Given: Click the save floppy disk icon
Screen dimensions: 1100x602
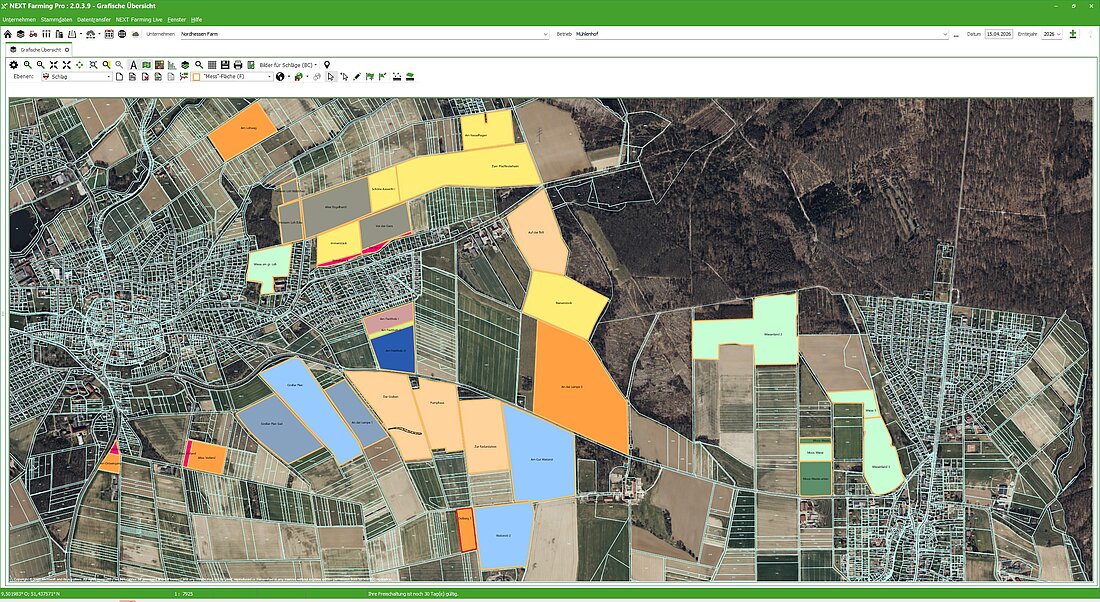Looking at the screenshot, I should pyautogui.click(x=225, y=65).
